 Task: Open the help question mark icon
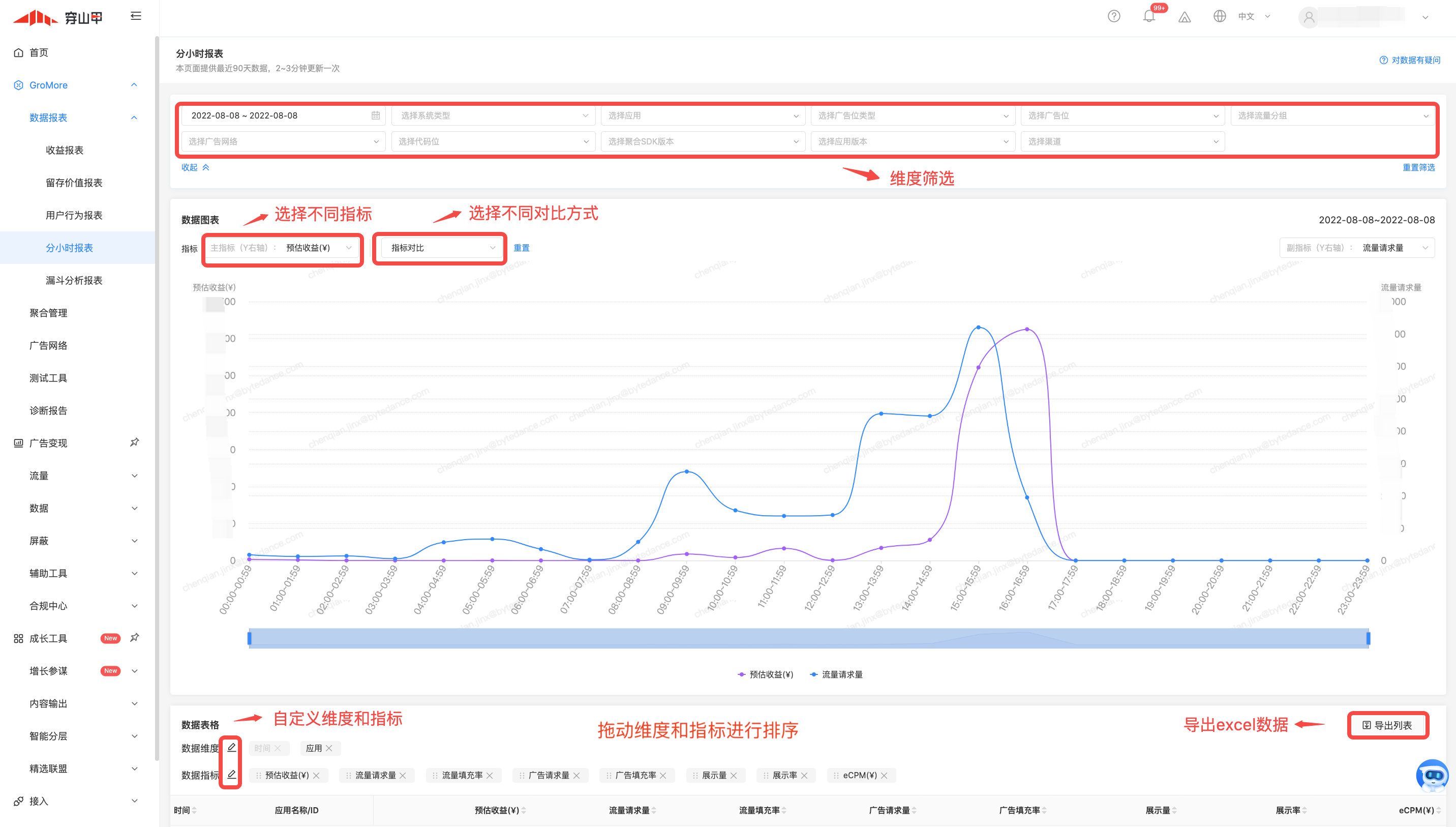(1114, 16)
